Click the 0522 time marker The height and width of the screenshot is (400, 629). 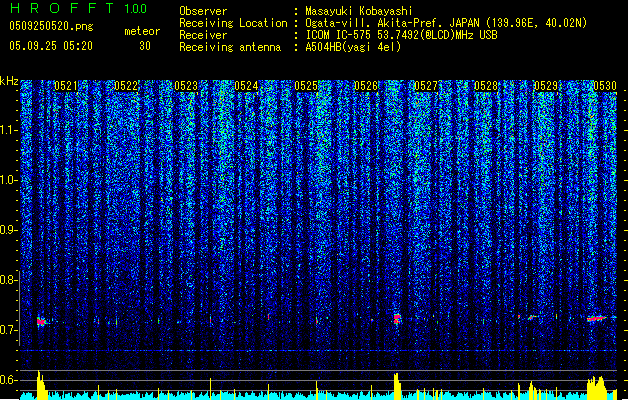pos(126,86)
